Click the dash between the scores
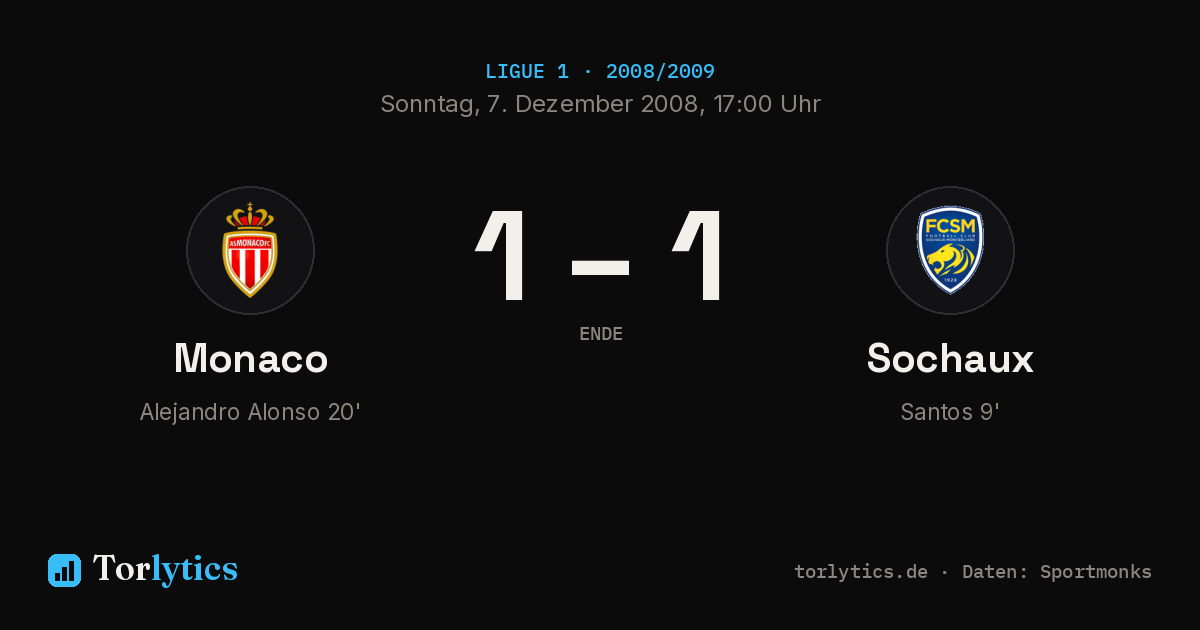The height and width of the screenshot is (630, 1200). point(600,267)
